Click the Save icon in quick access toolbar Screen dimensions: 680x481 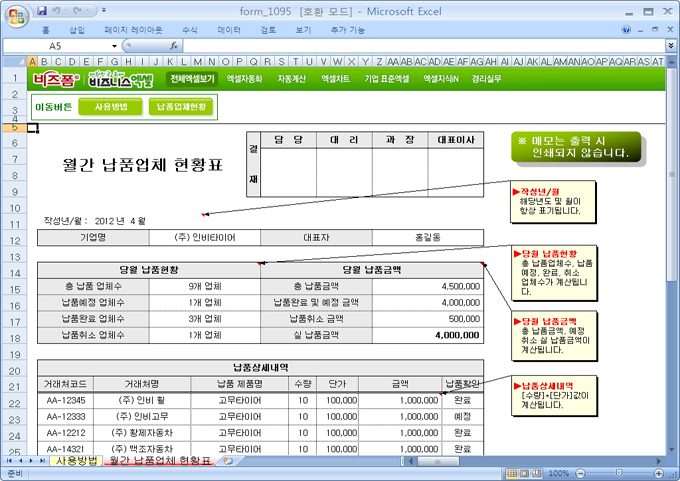tap(42, 10)
